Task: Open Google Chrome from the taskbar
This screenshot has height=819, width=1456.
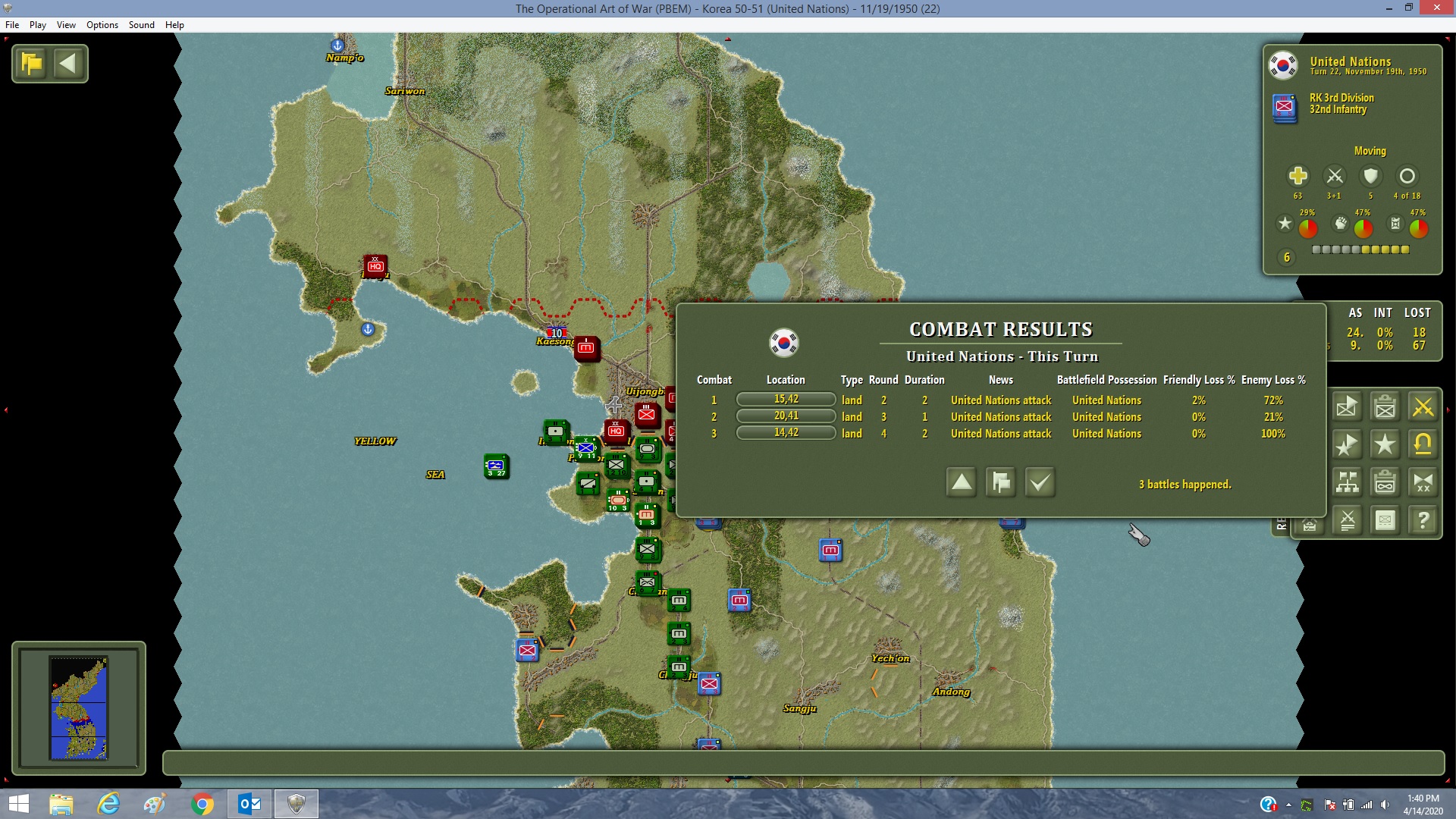Action: 202,804
